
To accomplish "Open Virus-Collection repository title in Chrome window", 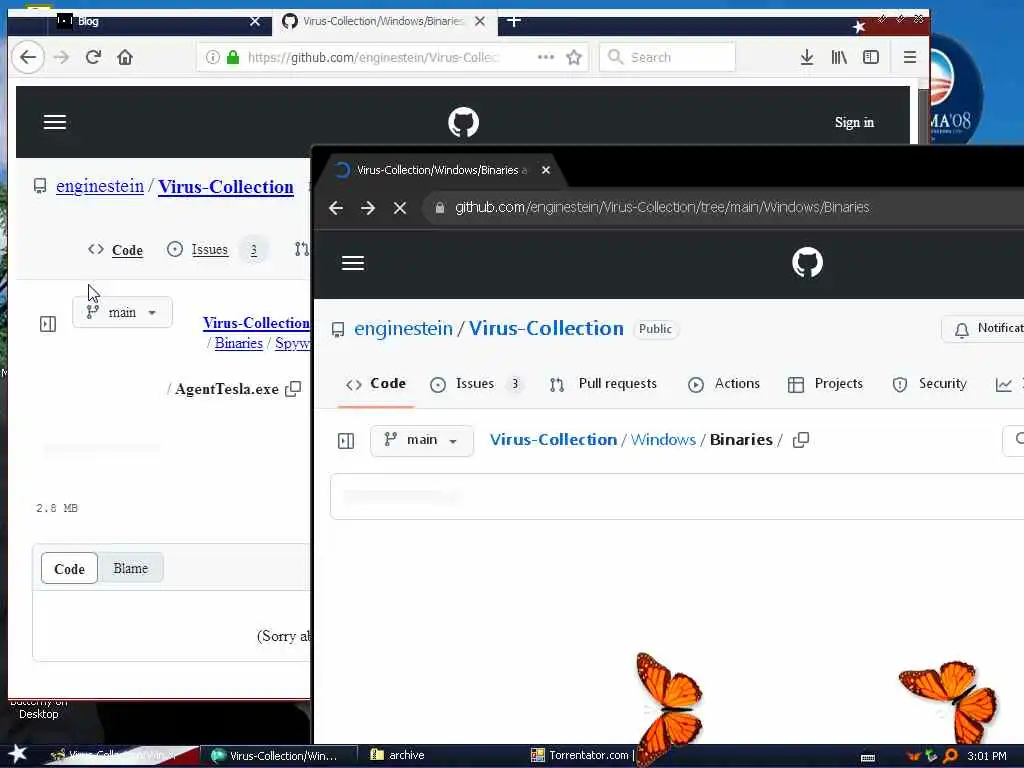I will [x=546, y=328].
